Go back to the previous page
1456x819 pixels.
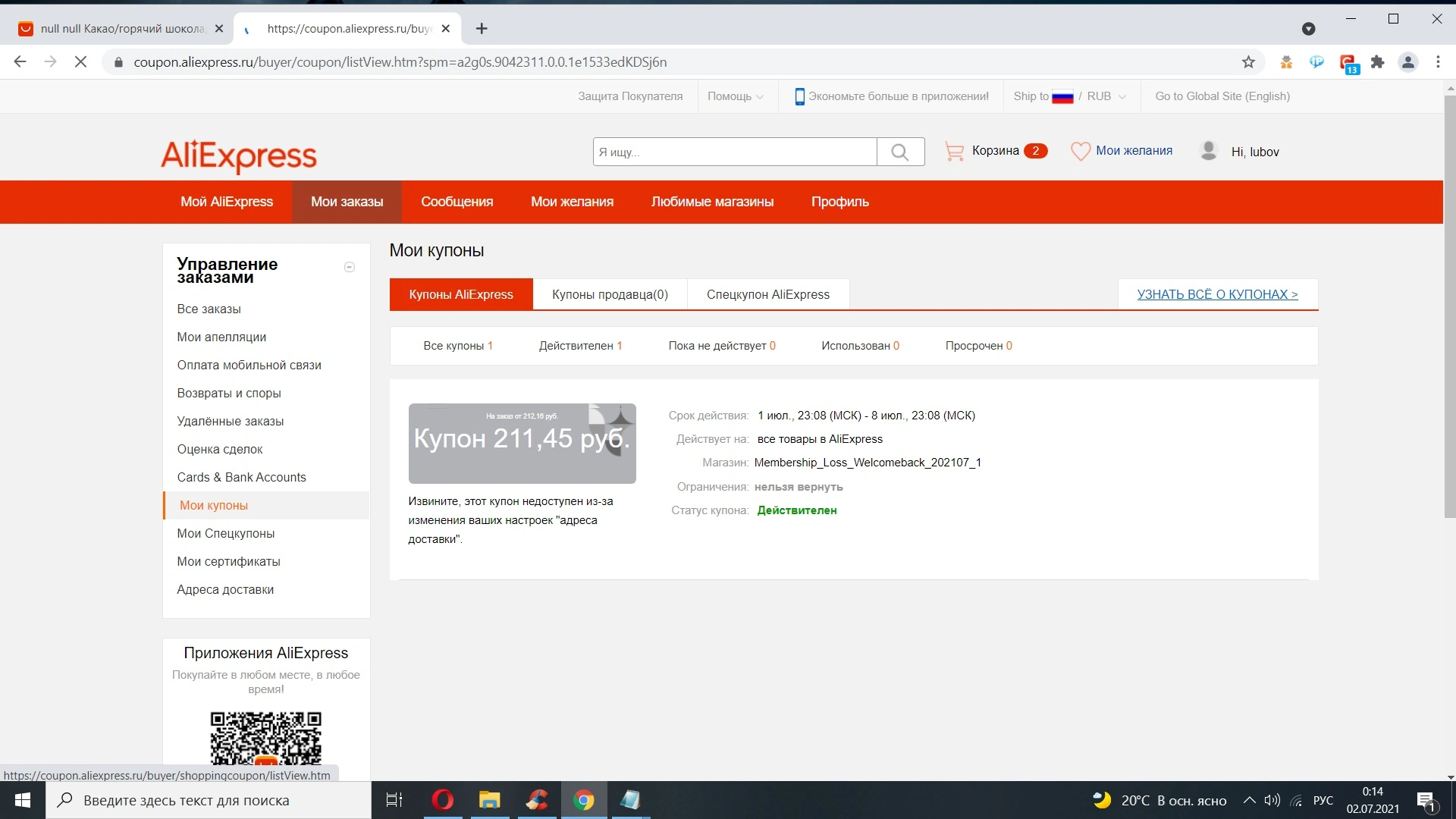coord(20,62)
